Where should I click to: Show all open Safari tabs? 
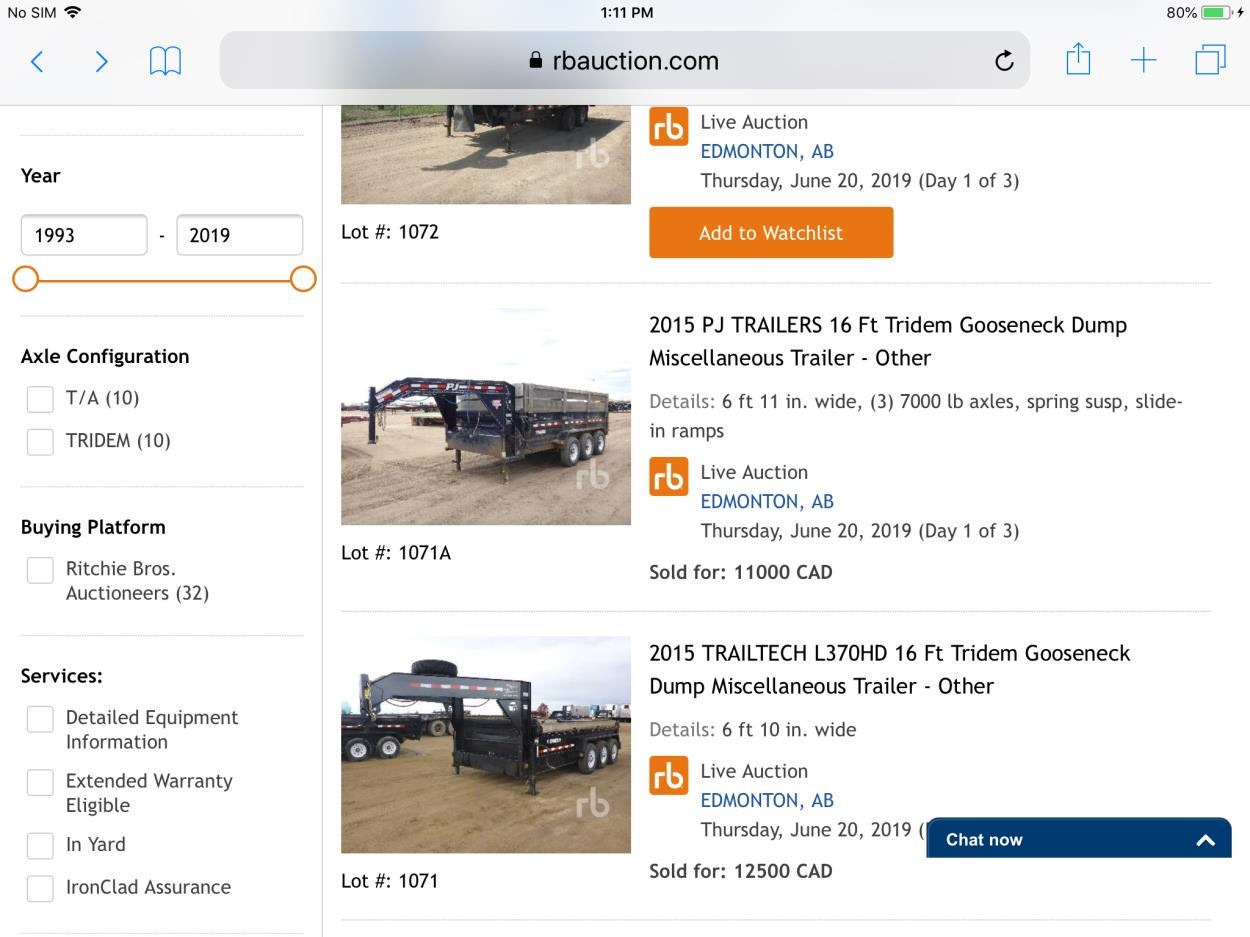1210,61
